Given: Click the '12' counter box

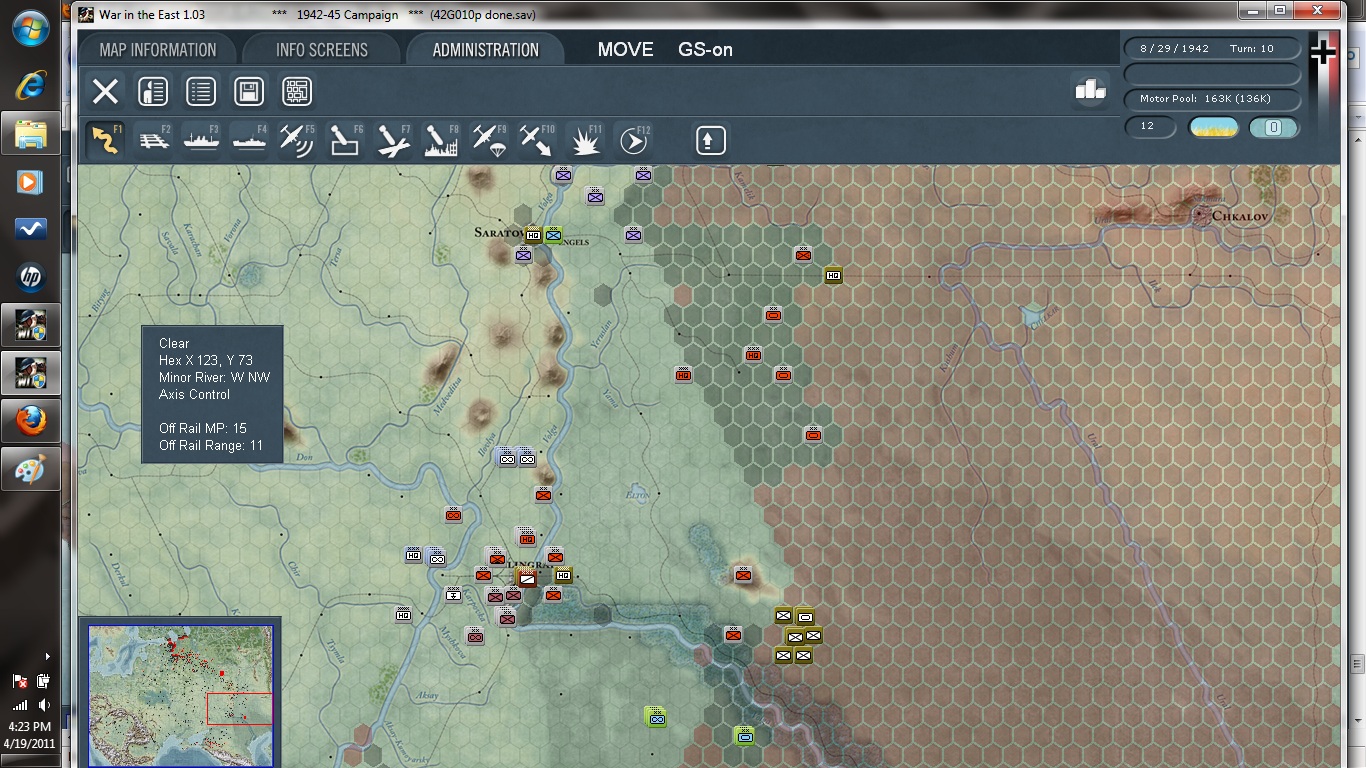Looking at the screenshot, I should (x=1148, y=127).
